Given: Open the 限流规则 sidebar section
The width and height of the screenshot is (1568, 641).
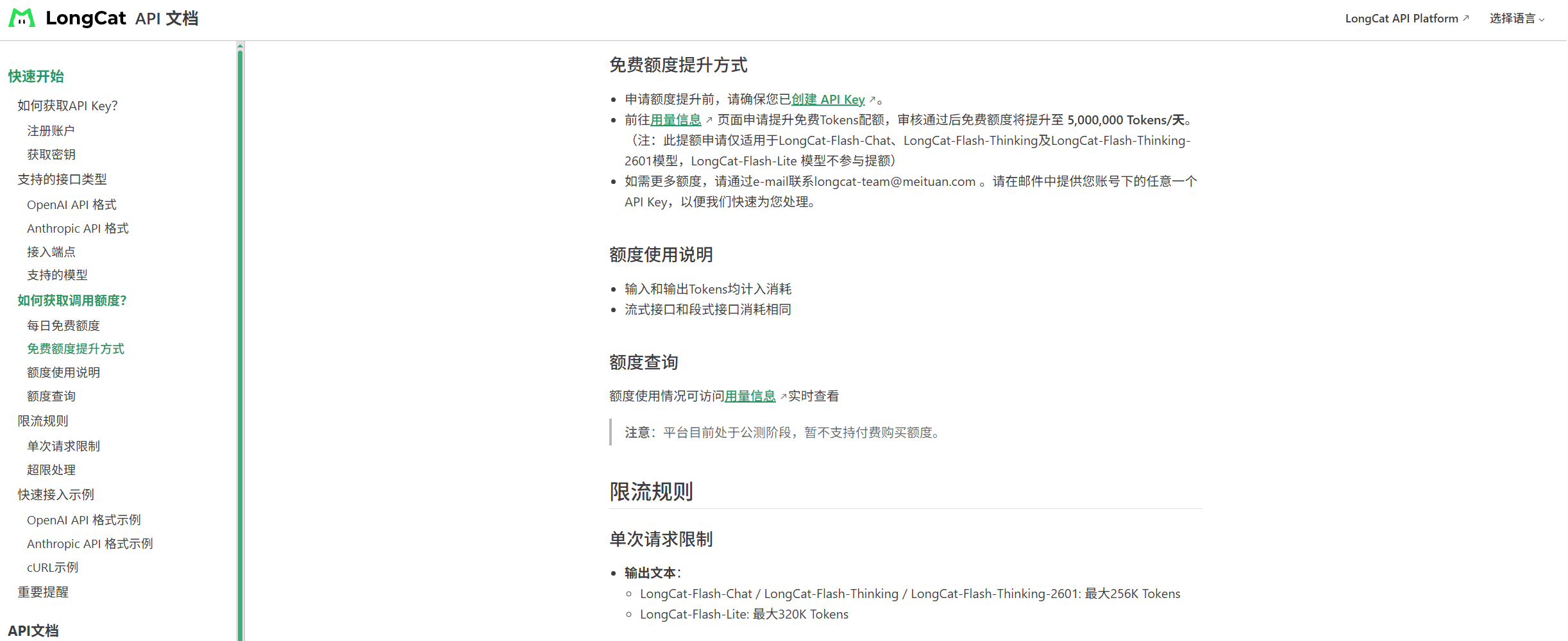Looking at the screenshot, I should coord(42,420).
